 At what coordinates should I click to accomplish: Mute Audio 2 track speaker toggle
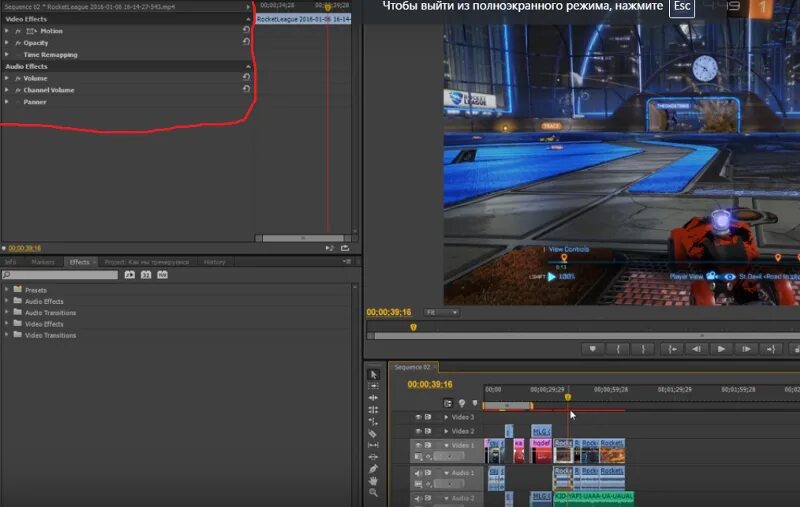pyautogui.click(x=418, y=498)
